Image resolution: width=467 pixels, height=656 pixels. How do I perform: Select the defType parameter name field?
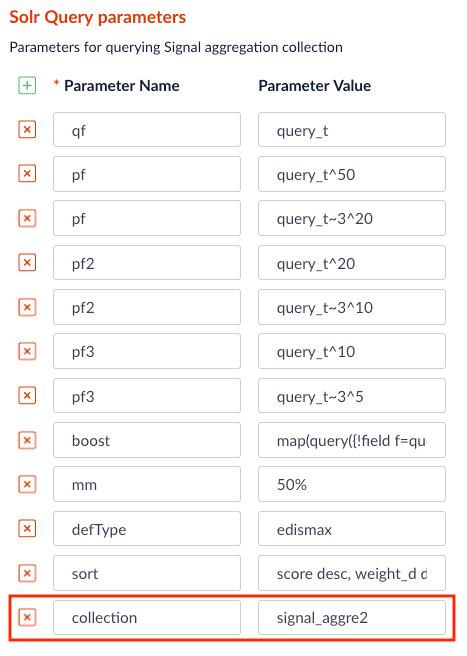coord(147,529)
